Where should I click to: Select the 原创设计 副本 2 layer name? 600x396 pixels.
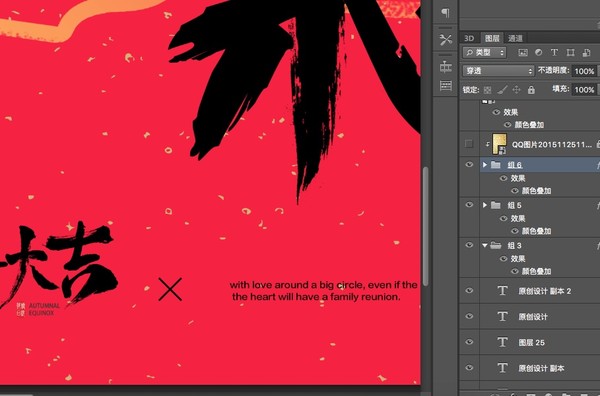coord(545,291)
